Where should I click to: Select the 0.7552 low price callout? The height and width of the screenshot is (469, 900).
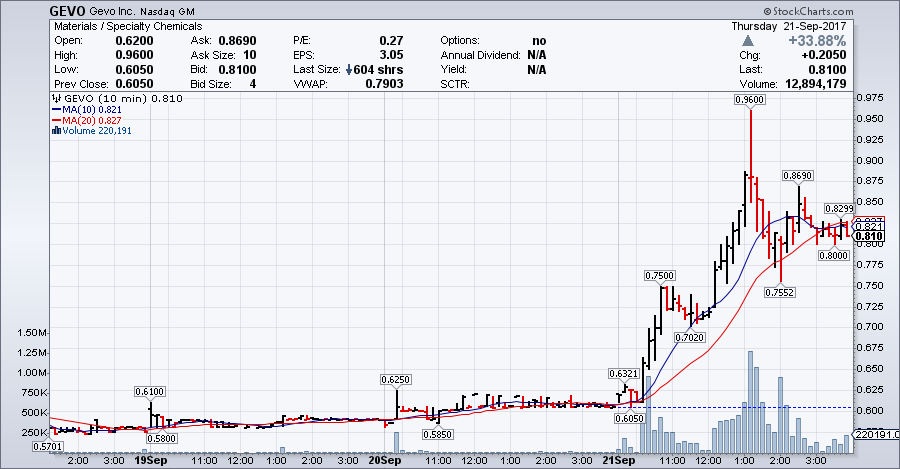[x=780, y=293]
